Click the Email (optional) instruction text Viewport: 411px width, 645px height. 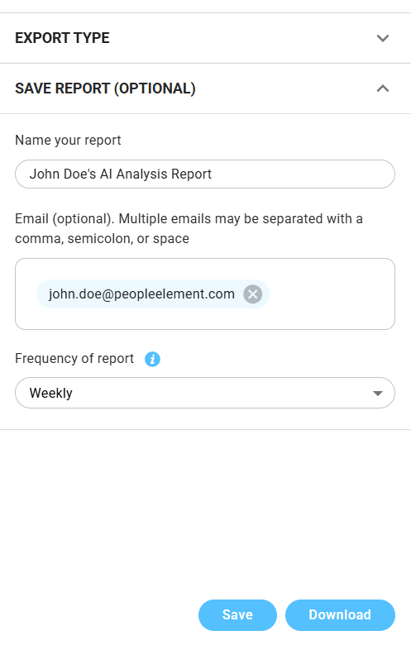(x=189, y=229)
